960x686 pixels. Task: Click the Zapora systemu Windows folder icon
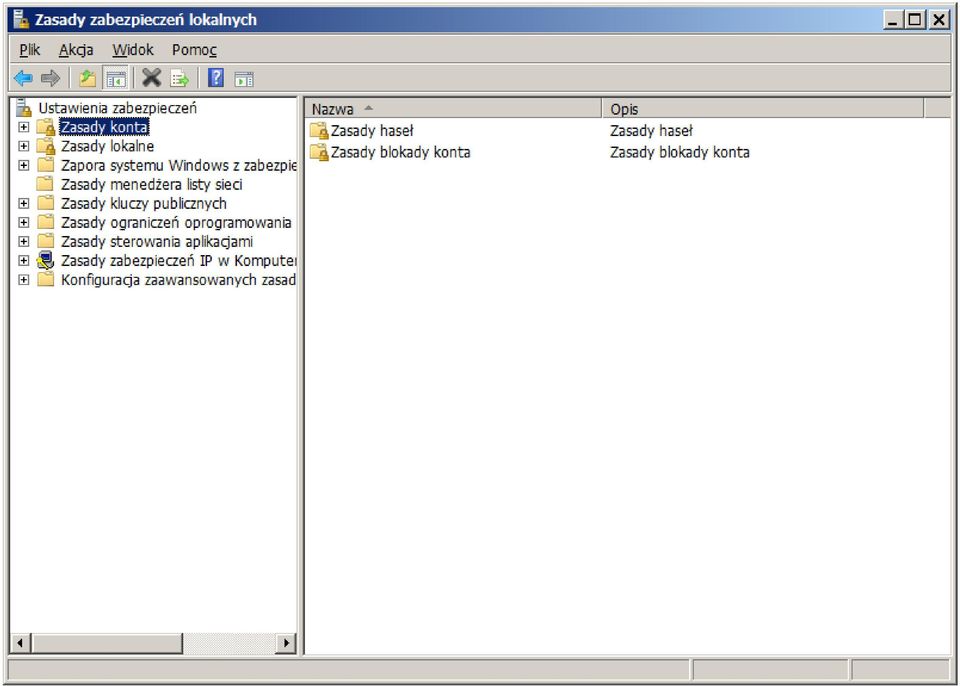click(45, 165)
